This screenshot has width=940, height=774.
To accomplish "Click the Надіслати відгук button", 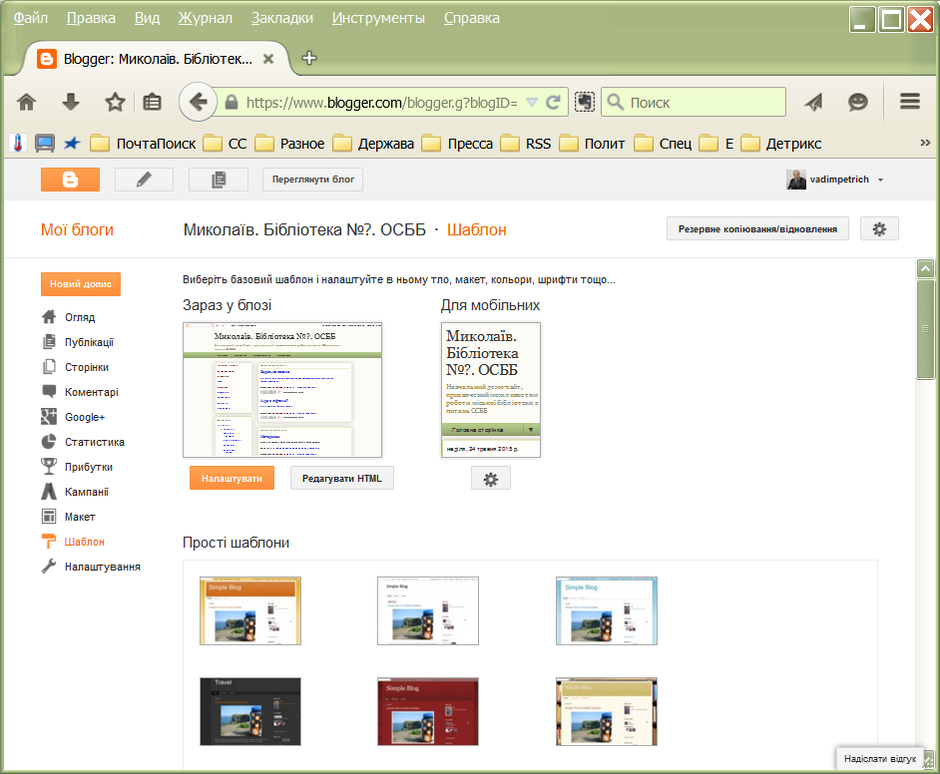I will [879, 759].
